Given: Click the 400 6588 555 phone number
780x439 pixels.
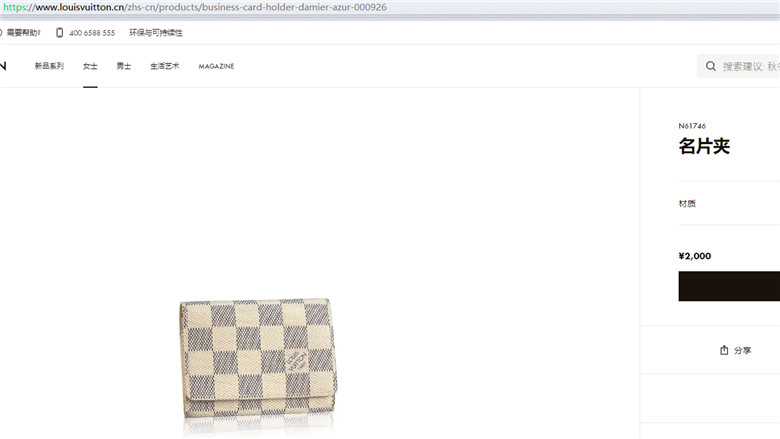Looking at the screenshot, I should tap(92, 33).
